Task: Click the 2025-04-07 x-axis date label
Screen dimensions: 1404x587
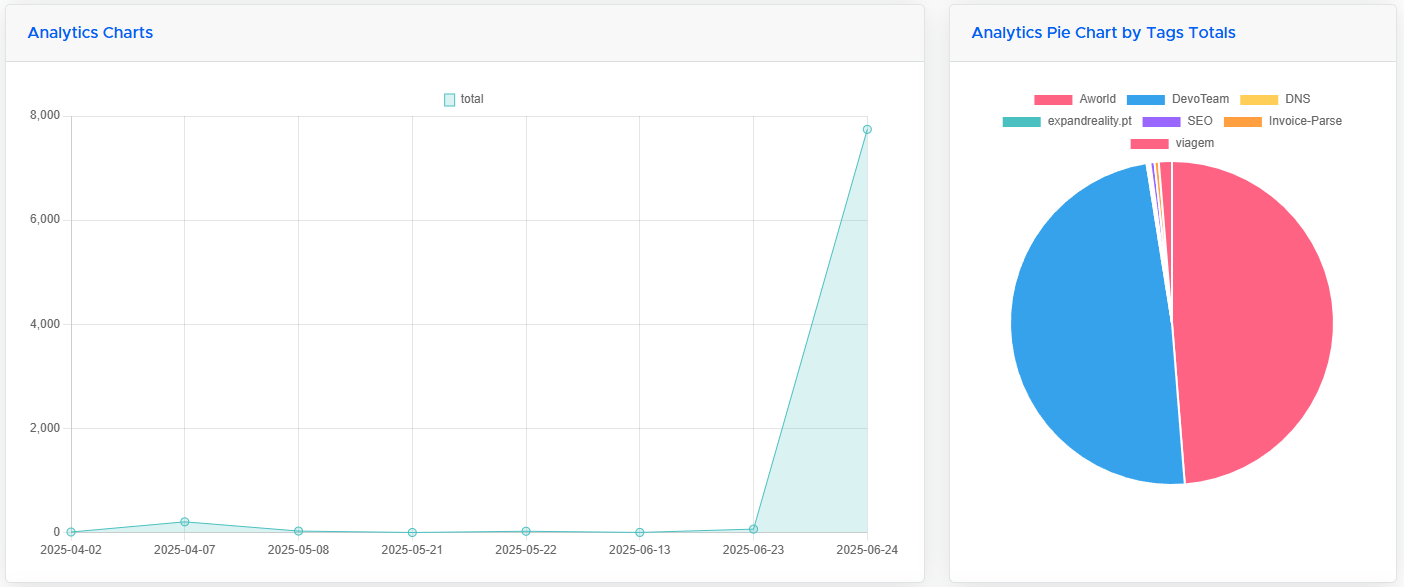Action: tap(185, 550)
